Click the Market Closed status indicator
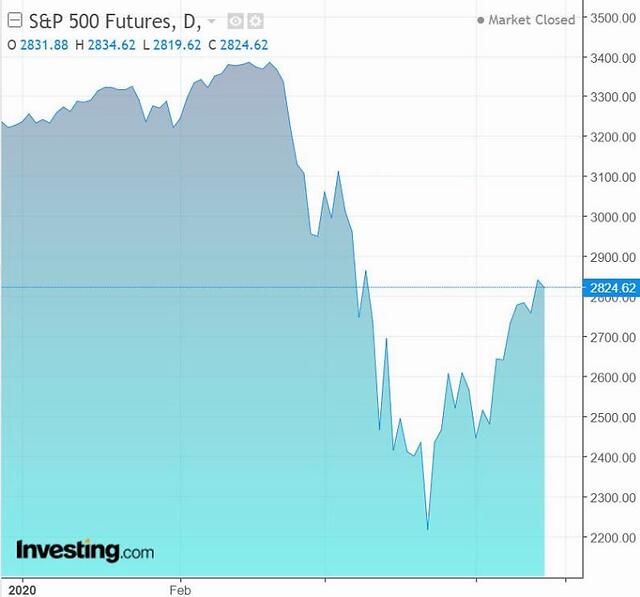640x597 pixels. point(526,20)
